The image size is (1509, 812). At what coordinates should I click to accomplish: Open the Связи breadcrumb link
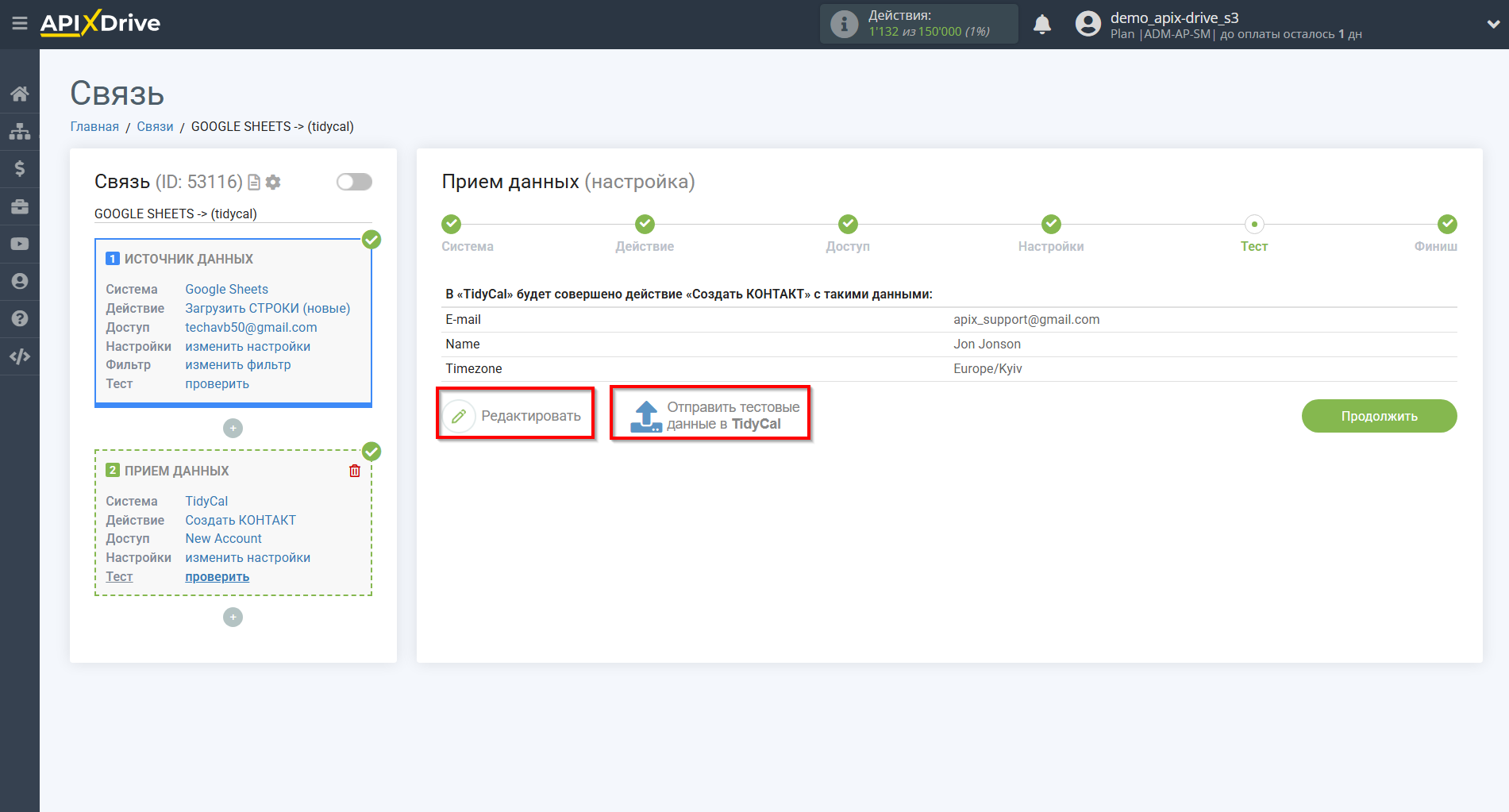[155, 127]
